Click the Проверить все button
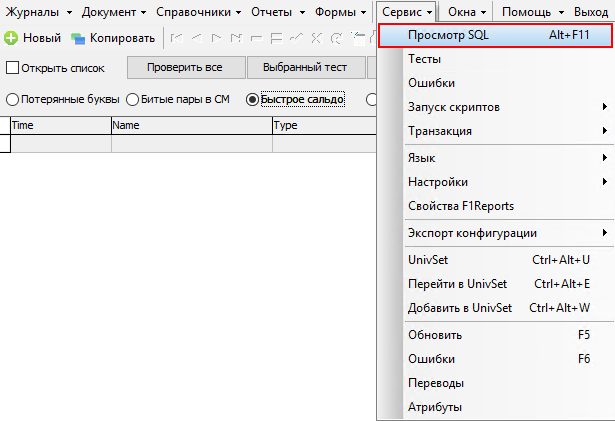This screenshot has height=421, width=615. click(185, 67)
